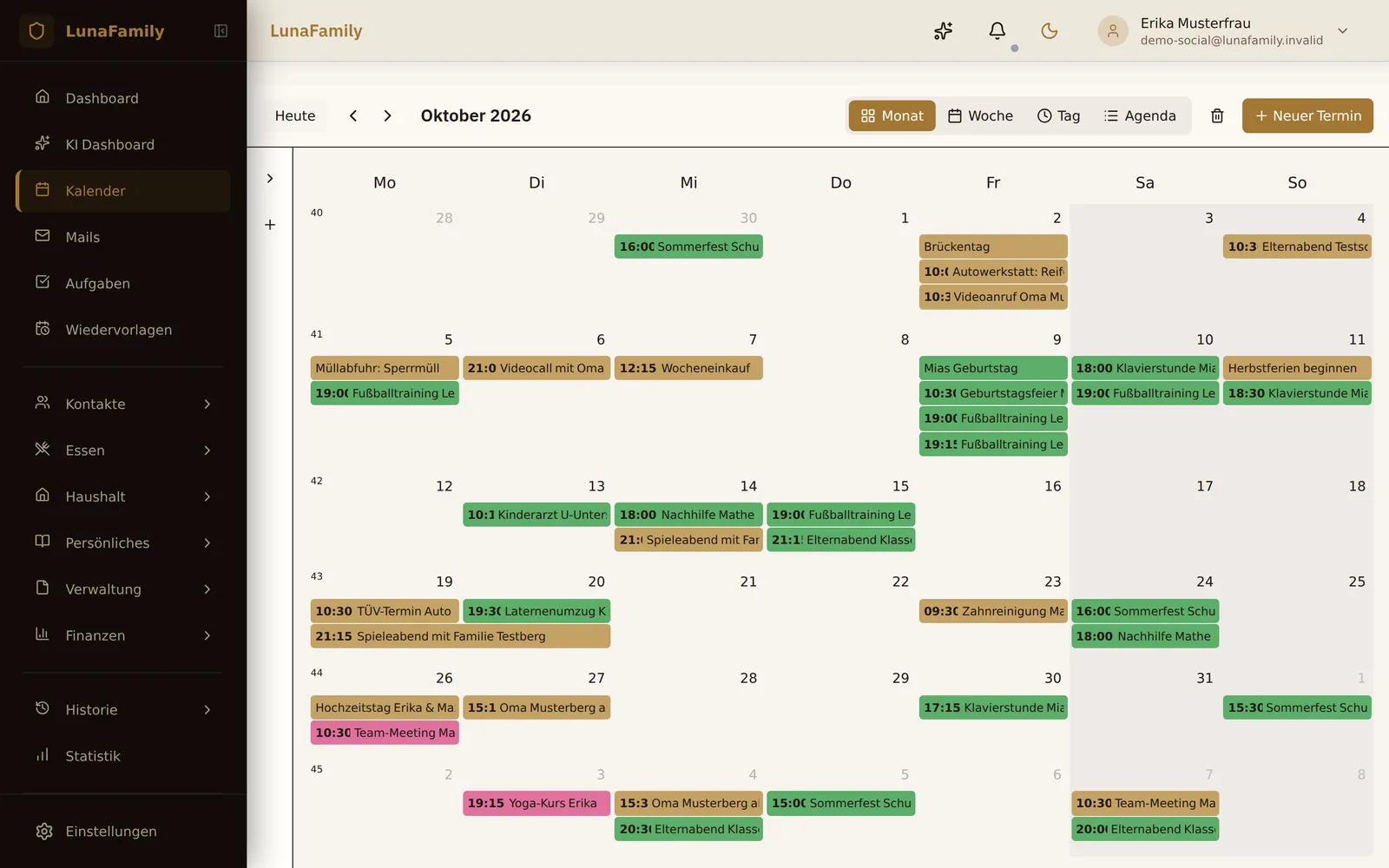1389x868 pixels.
Task: Click week number 42 label
Action: coord(317,481)
